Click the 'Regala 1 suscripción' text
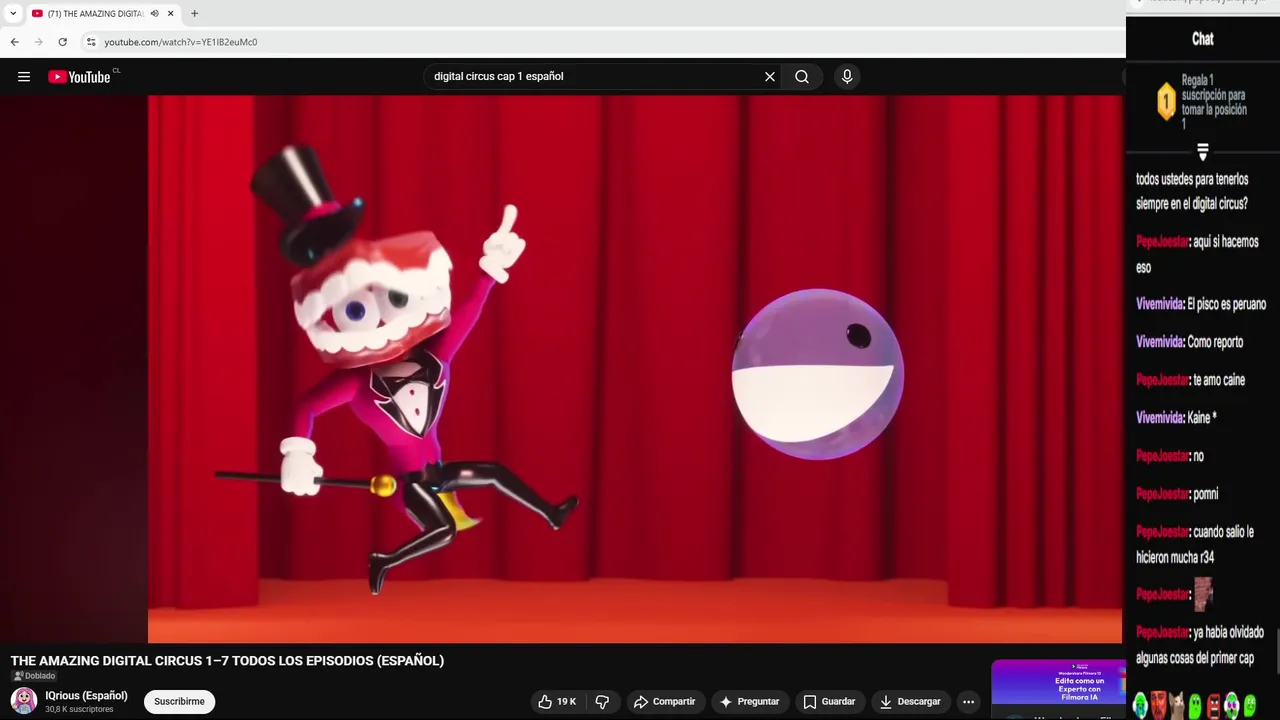The image size is (1280, 720). [x=1214, y=102]
